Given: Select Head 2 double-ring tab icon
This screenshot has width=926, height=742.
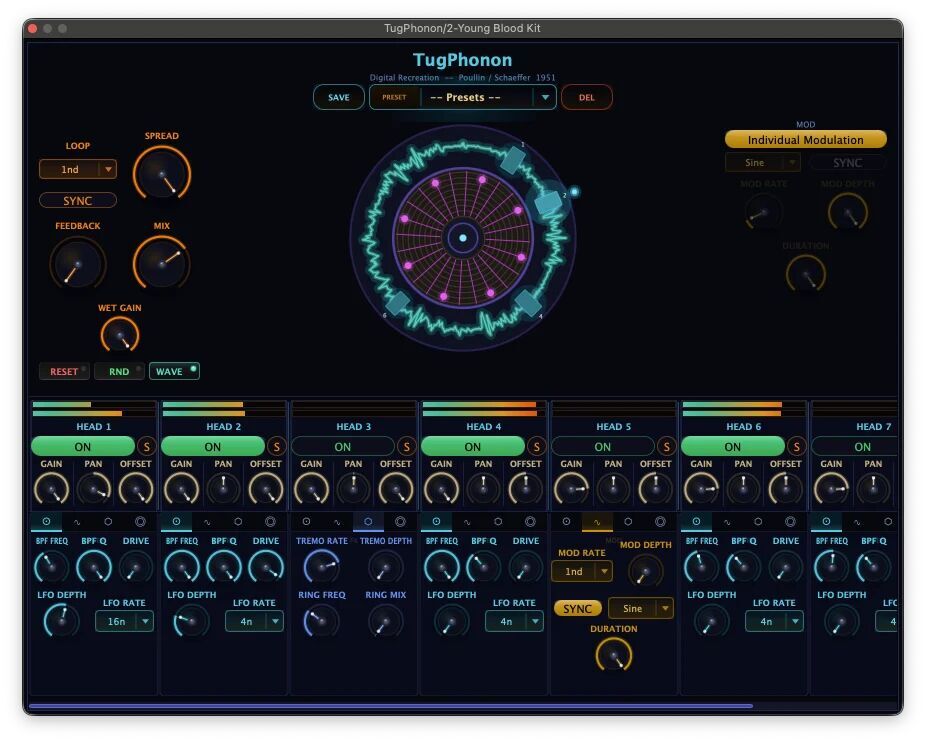Looking at the screenshot, I should coord(270,522).
